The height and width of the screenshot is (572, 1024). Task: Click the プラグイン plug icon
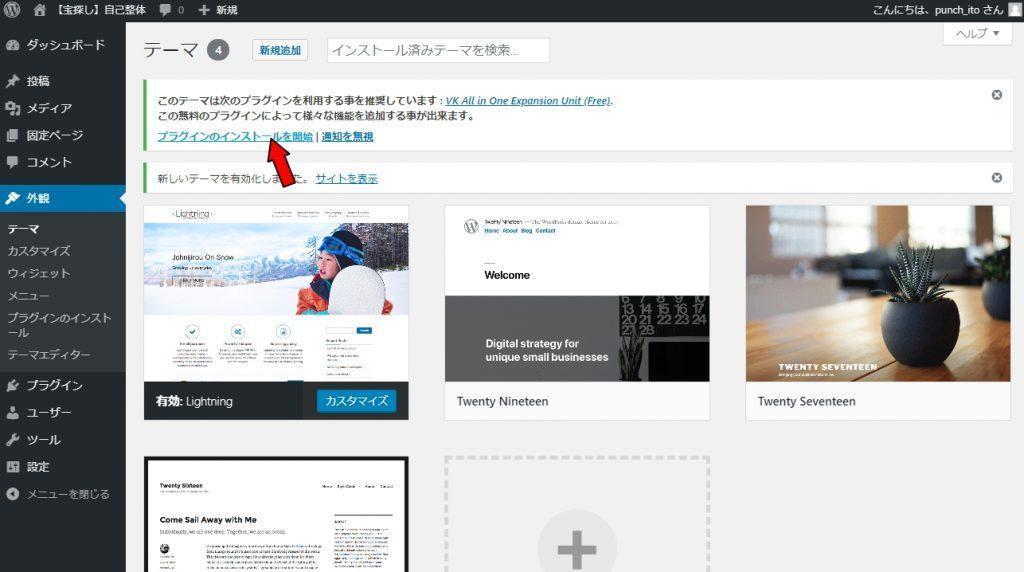click(12, 385)
